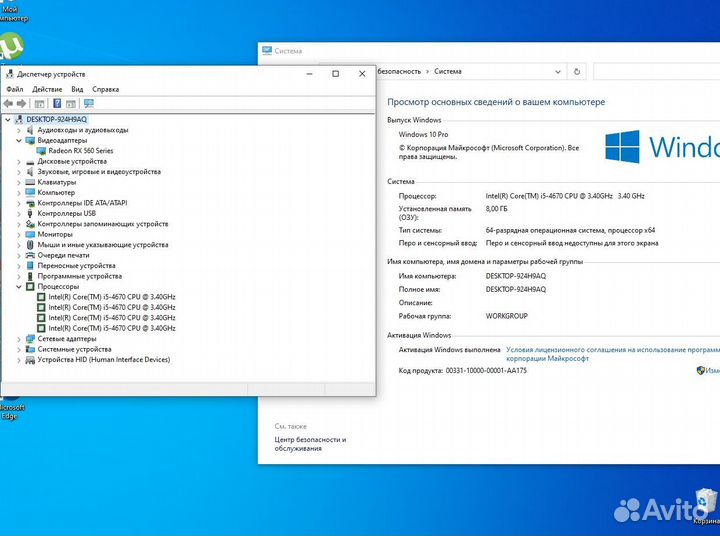Select Контроллеры запоминающих устройств icon

coord(30,224)
